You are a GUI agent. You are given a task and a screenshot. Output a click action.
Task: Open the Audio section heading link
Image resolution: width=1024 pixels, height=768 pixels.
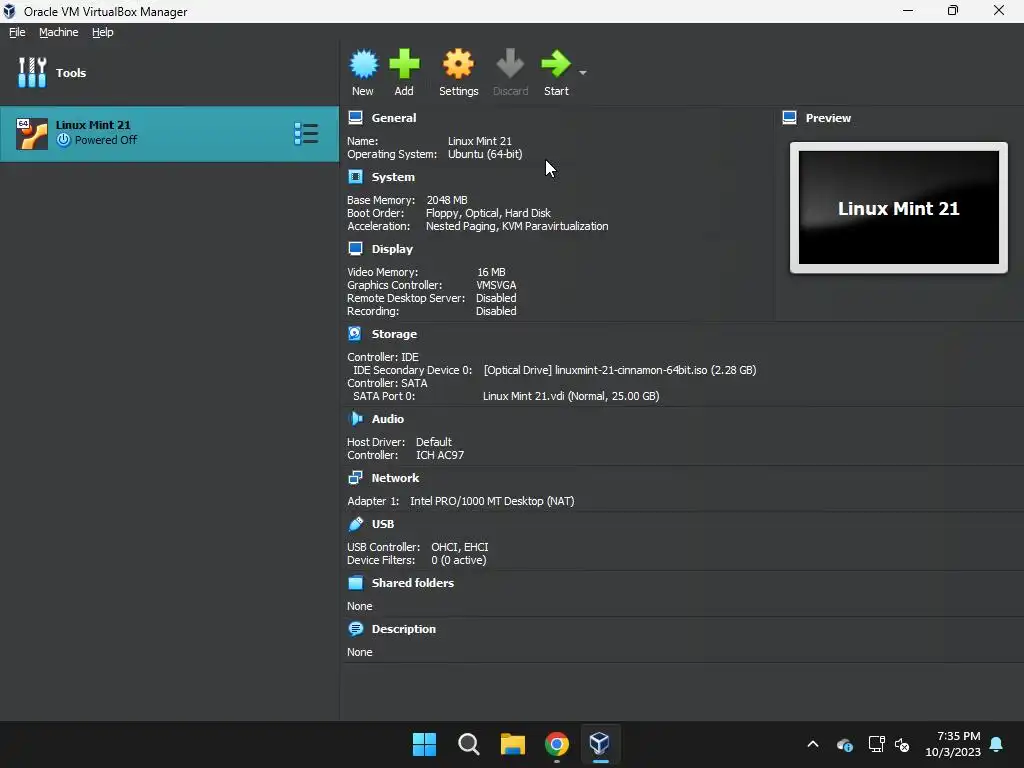(388, 419)
